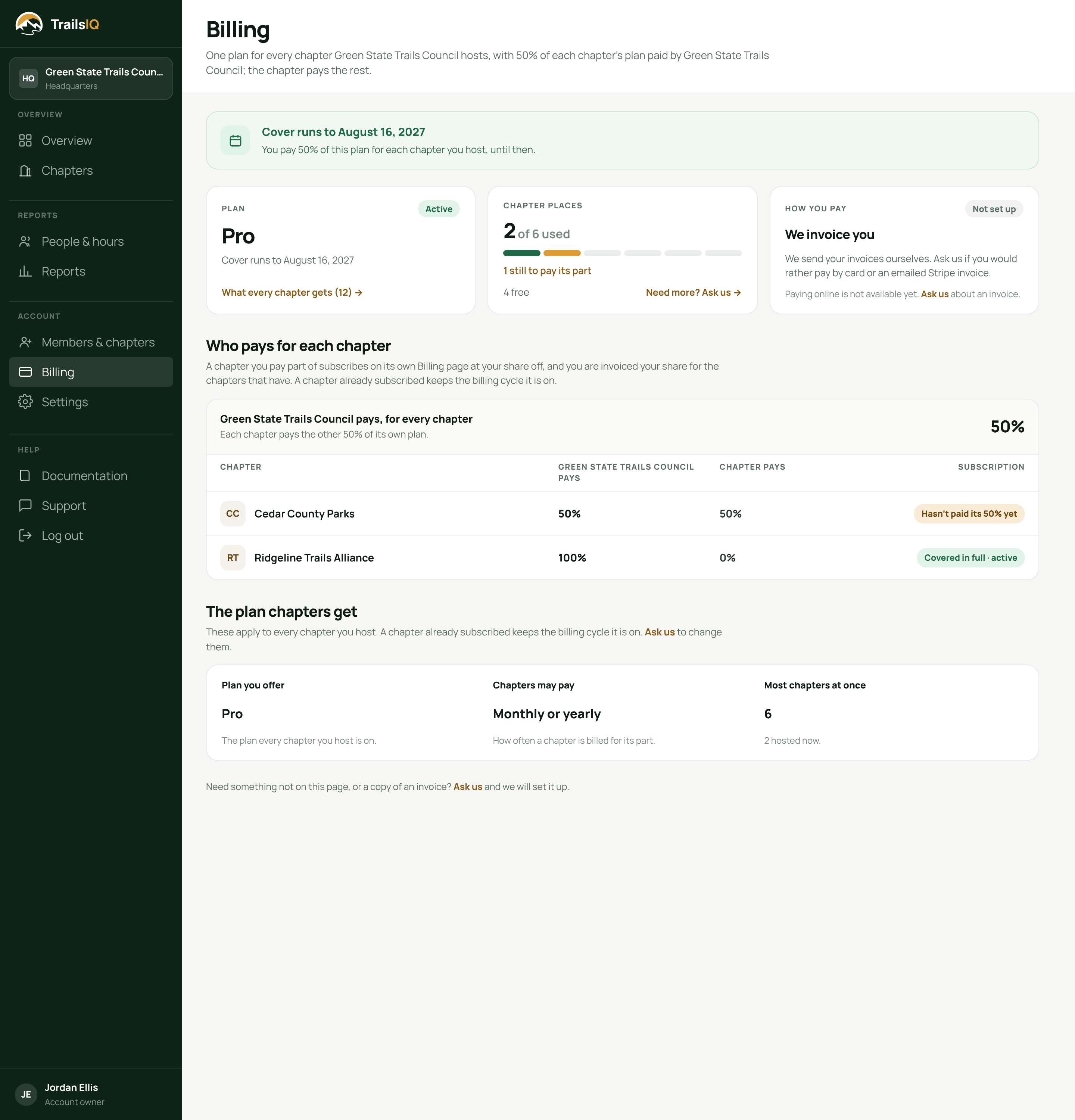
Task: Click Jordan Ellis account owner name
Action: tap(71, 1088)
